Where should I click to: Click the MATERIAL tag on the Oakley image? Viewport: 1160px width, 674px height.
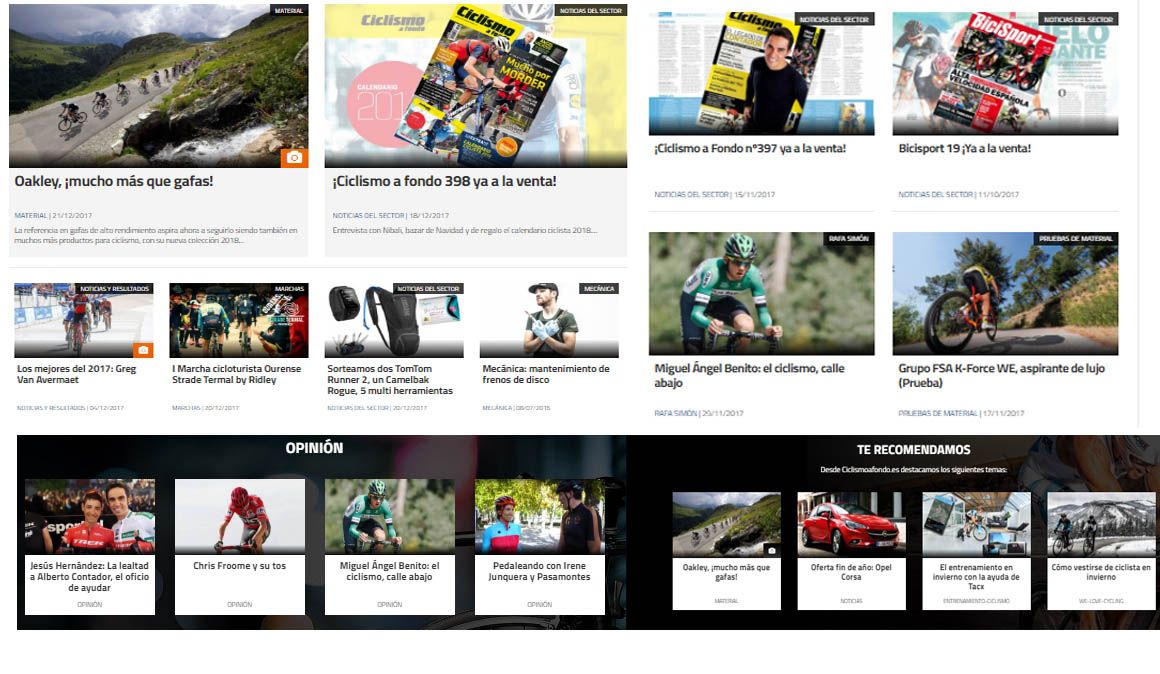tap(289, 10)
